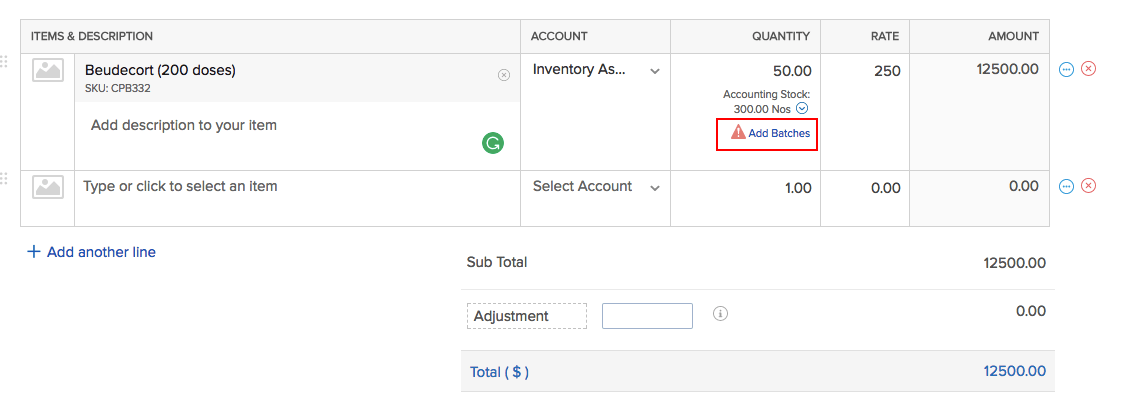
Task: Remove the Beudecort line item
Action: click(1089, 69)
